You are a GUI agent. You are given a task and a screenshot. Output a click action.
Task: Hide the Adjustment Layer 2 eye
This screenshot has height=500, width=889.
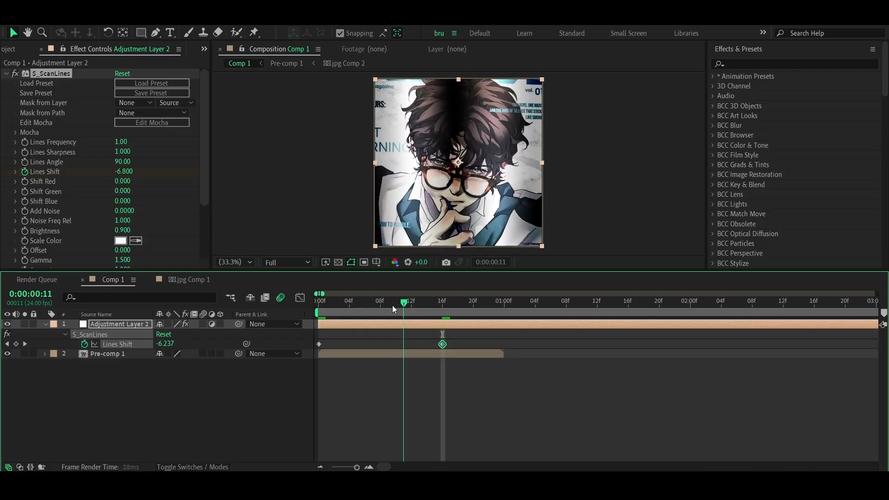pos(7,324)
